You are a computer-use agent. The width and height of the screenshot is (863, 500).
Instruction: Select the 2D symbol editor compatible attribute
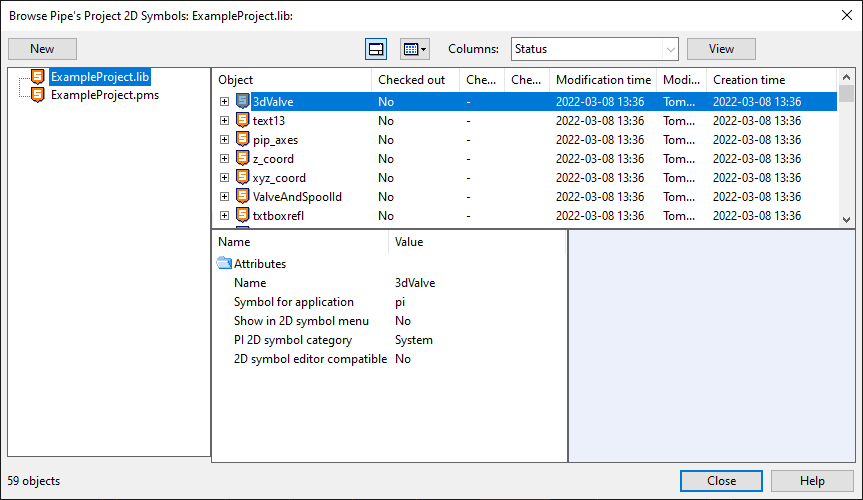310,359
